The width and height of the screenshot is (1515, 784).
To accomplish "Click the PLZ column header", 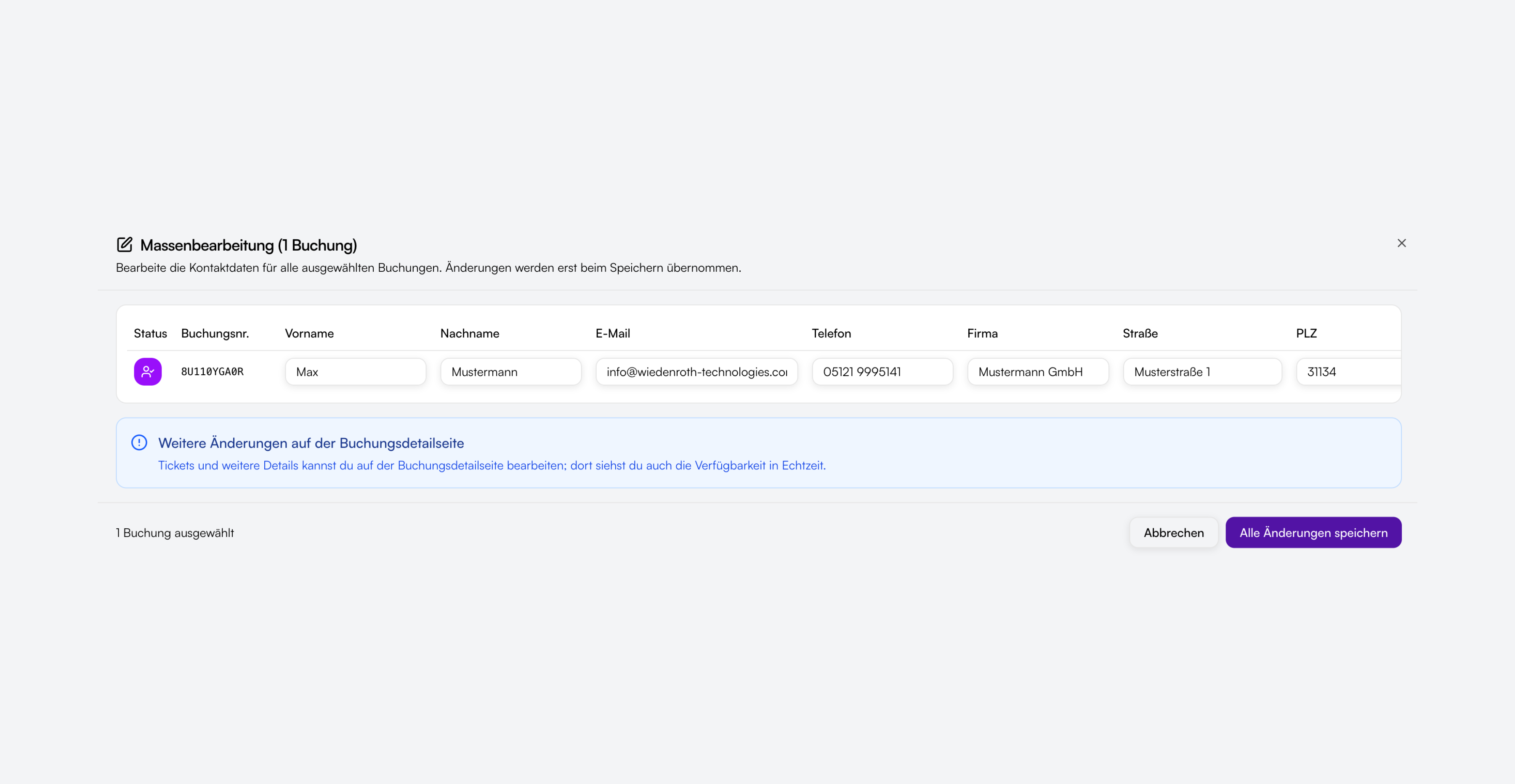I will coord(1306,333).
